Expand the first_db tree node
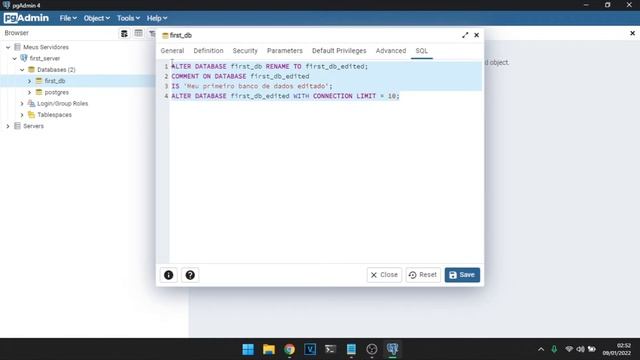Screen dimensions: 640x360 pyautogui.click(x=29, y=81)
